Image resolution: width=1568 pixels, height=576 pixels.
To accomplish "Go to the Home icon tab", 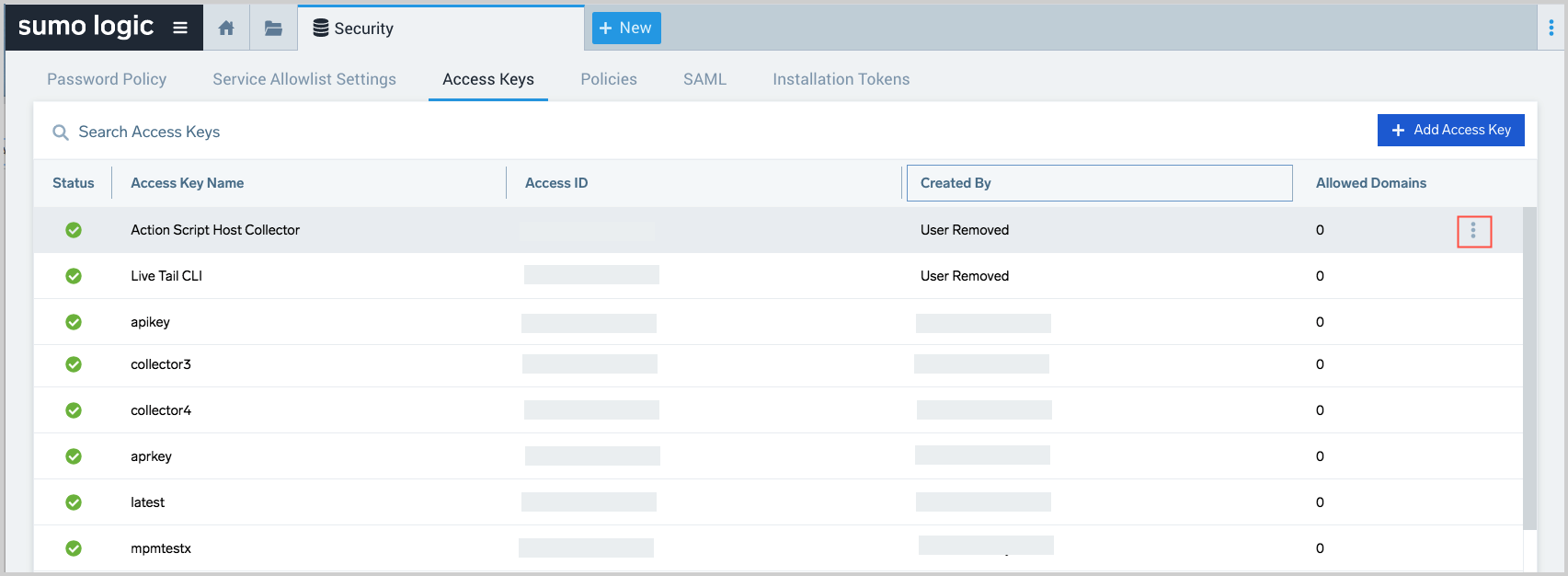I will [226, 29].
